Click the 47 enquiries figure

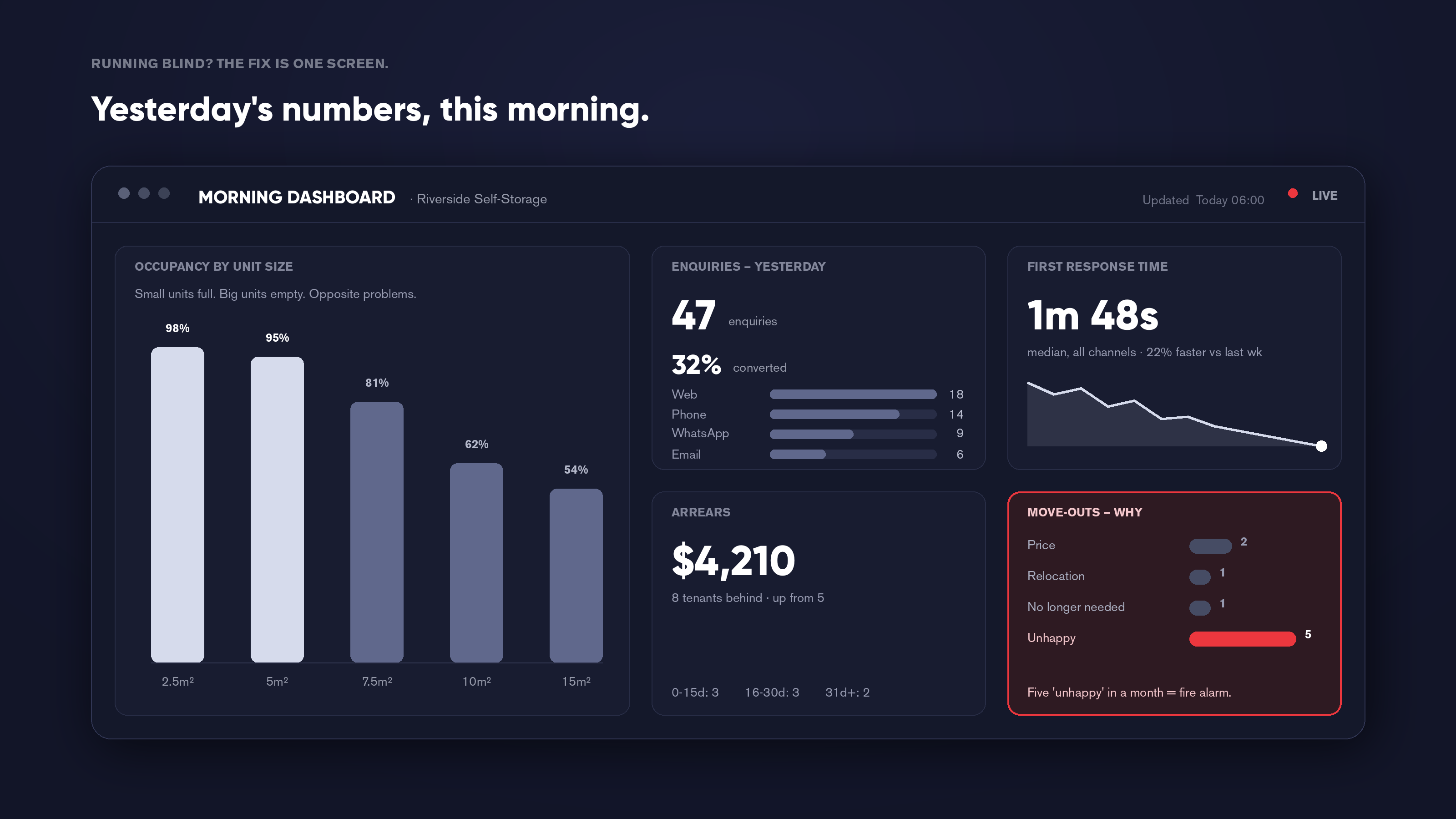pos(693,315)
